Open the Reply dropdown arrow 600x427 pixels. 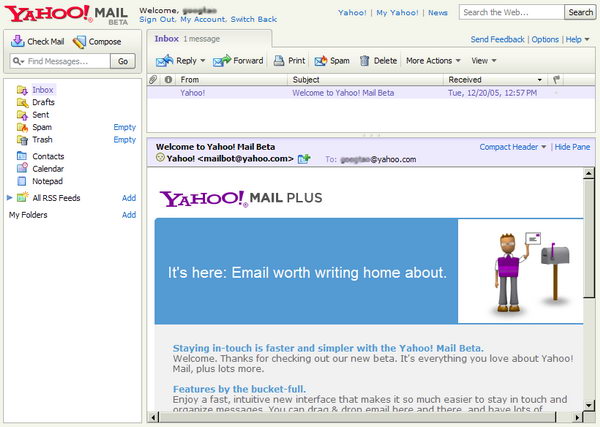(203, 61)
